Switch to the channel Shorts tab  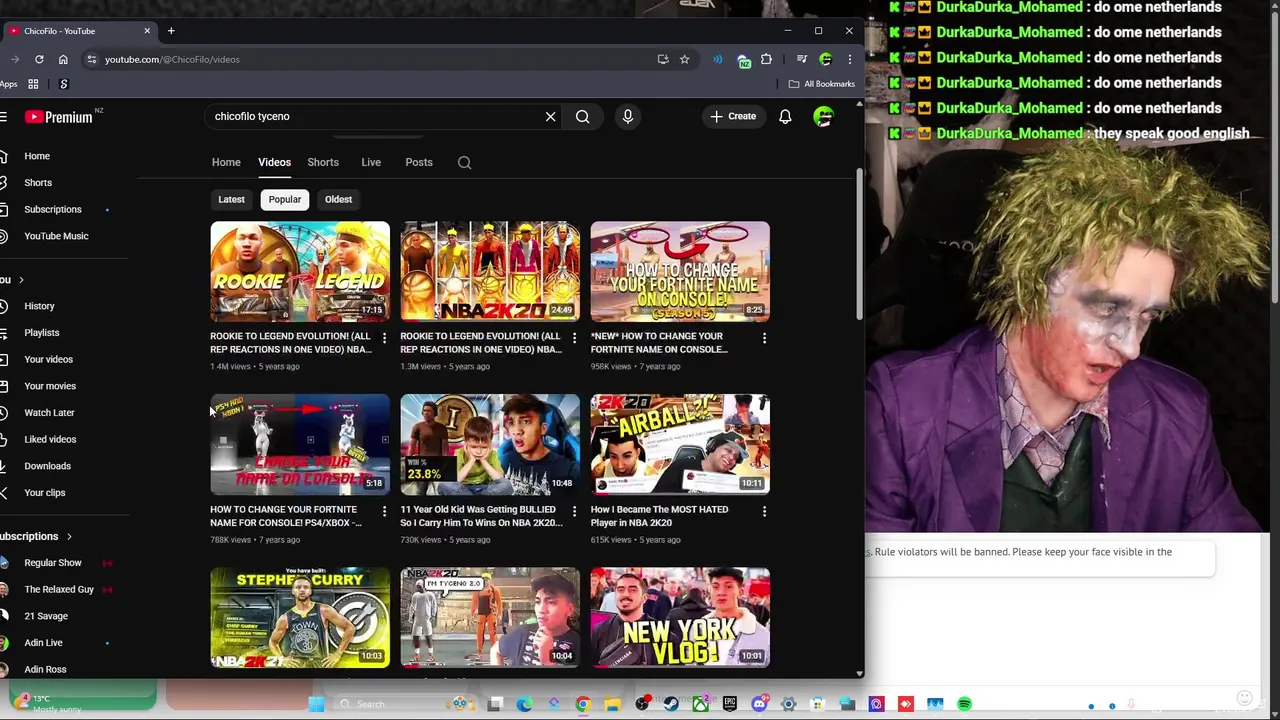tap(323, 162)
